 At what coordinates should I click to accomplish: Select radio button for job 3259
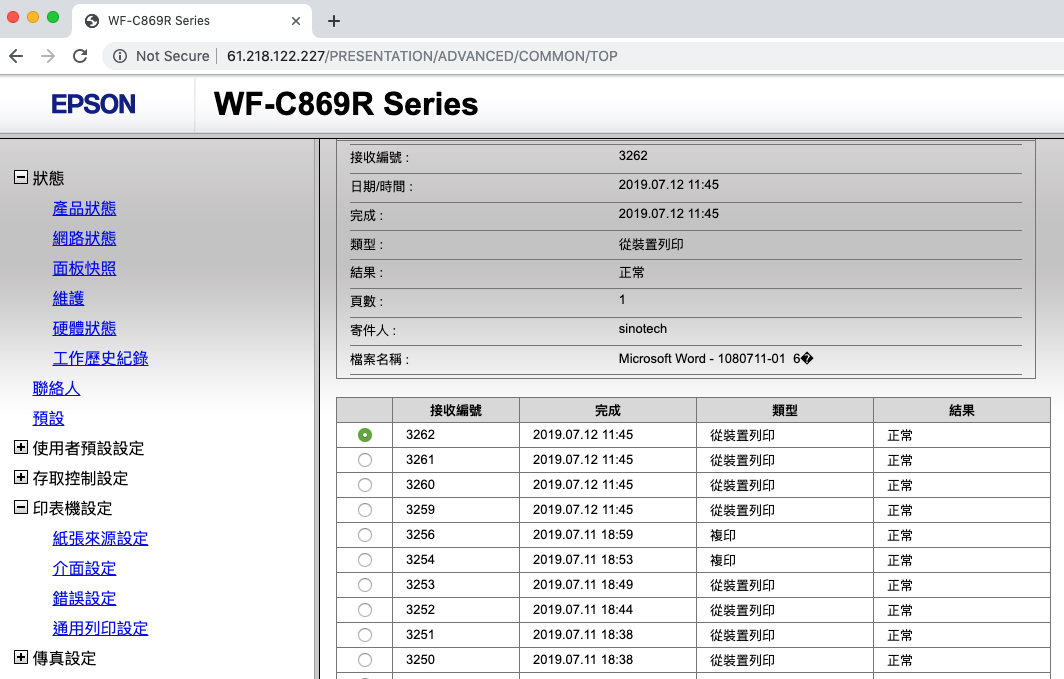point(365,510)
